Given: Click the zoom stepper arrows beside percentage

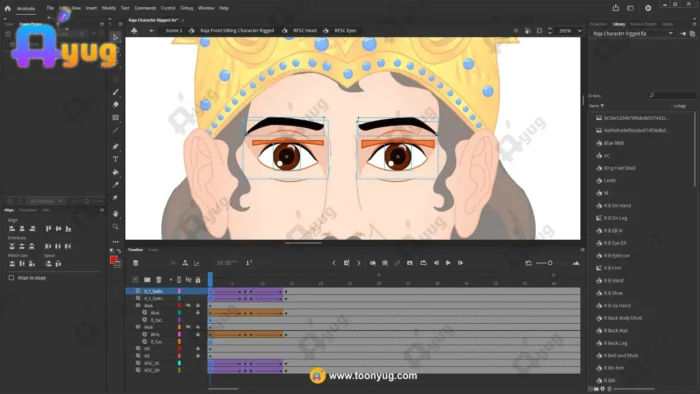Looking at the screenshot, I should [x=550, y=31].
